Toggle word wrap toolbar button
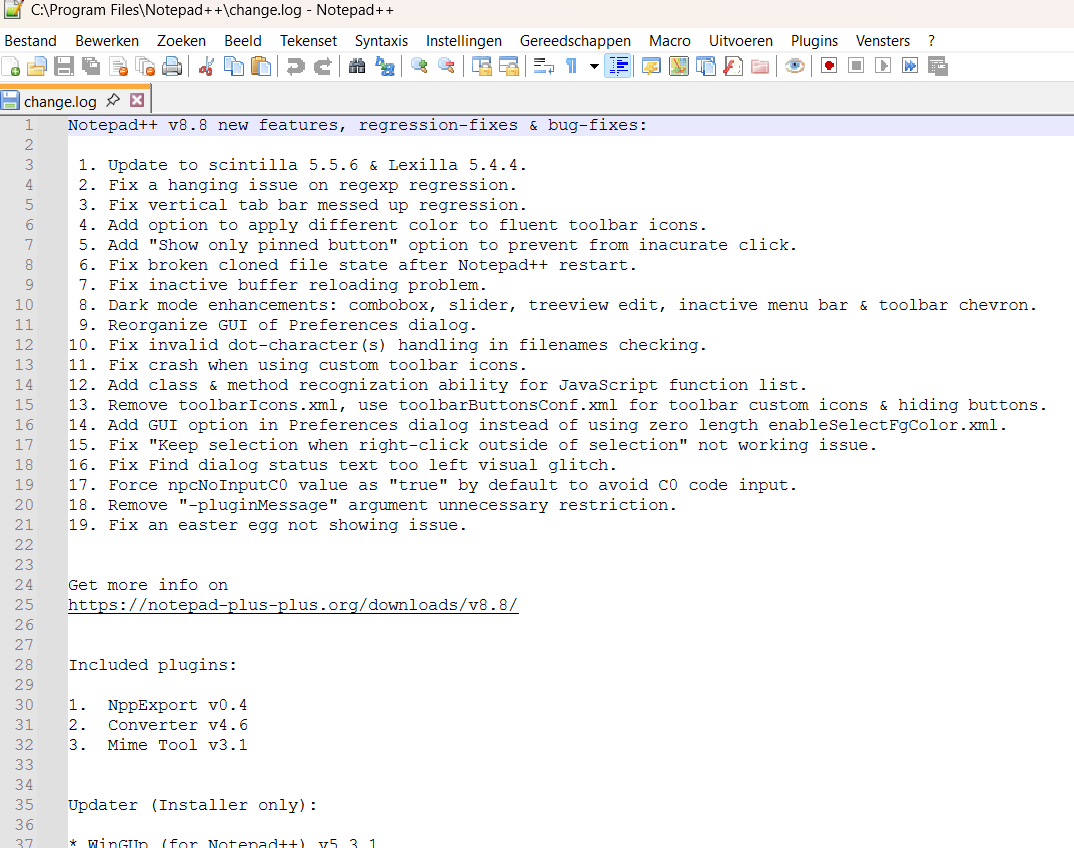Viewport: 1074px width, 848px height. tap(544, 66)
